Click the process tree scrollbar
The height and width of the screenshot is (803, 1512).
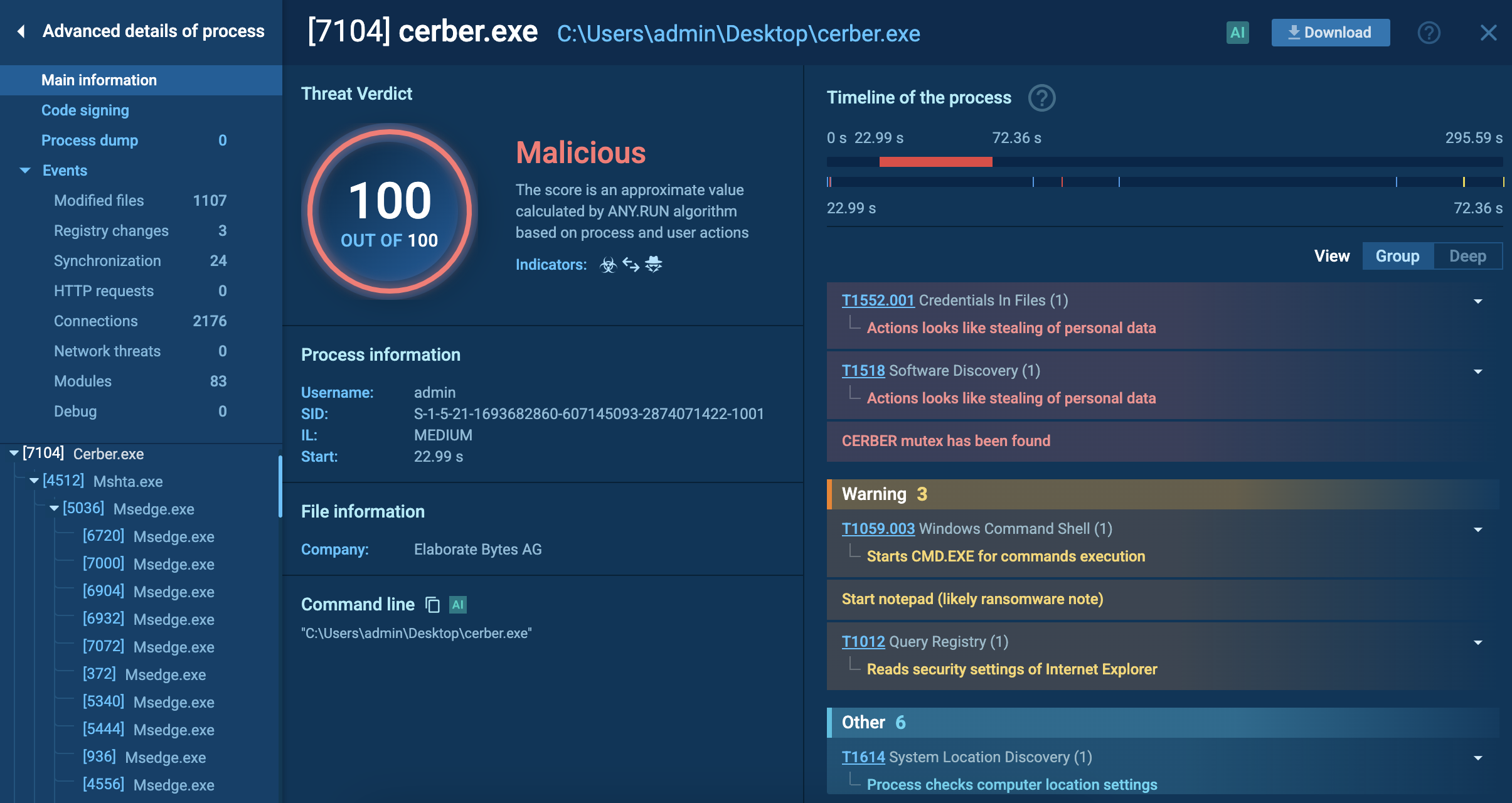[x=280, y=487]
